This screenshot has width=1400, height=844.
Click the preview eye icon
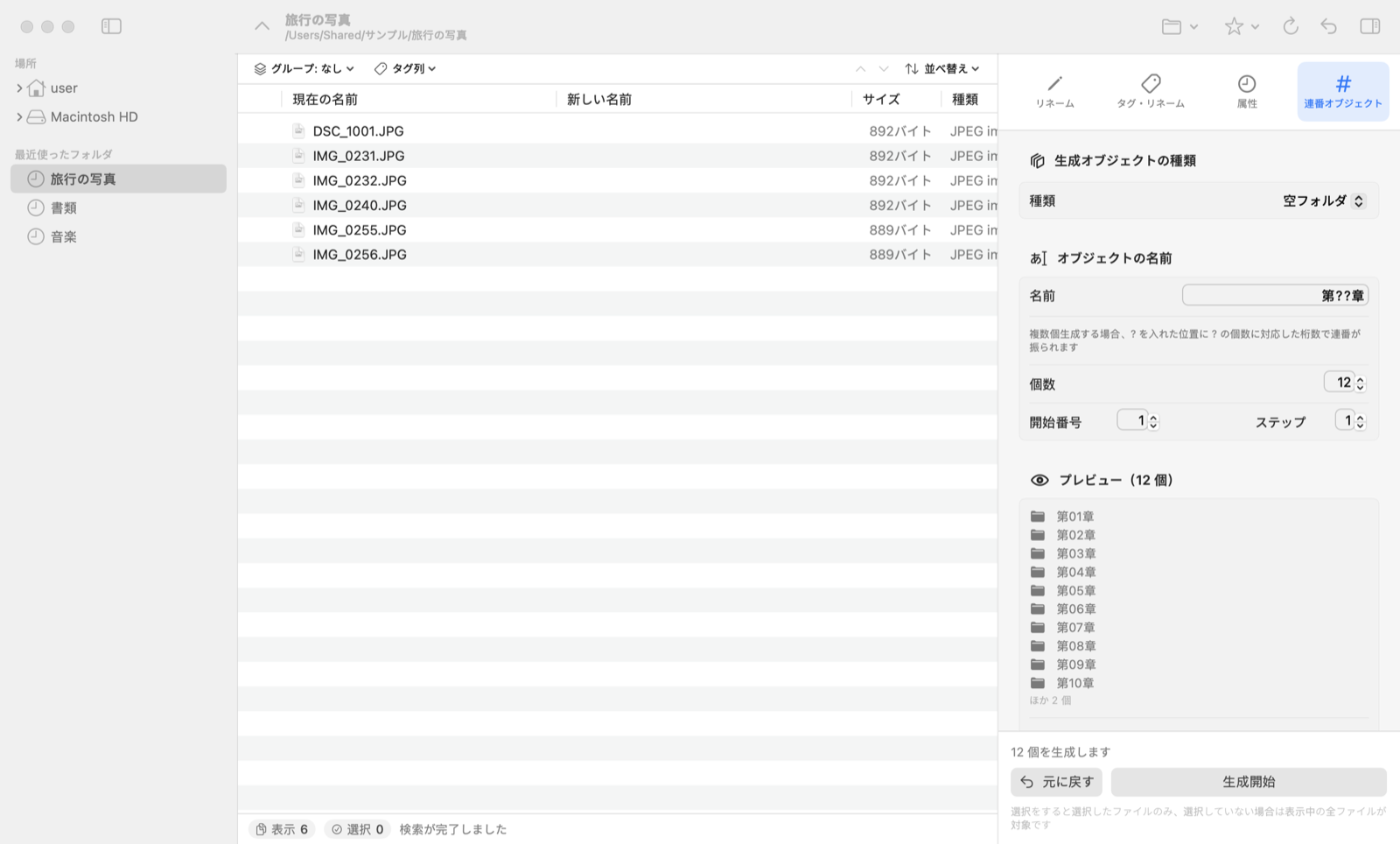click(1039, 480)
